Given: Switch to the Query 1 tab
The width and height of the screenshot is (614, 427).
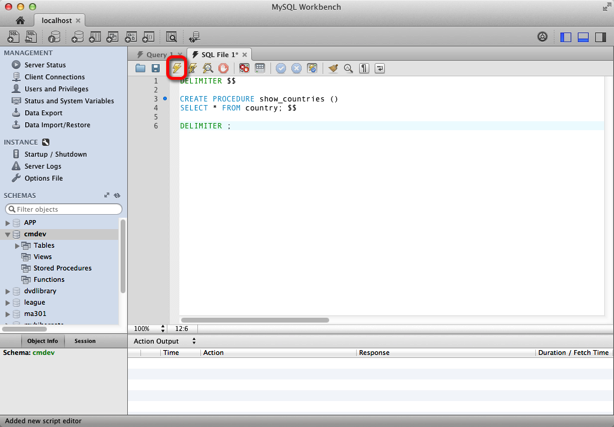Looking at the screenshot, I should click(x=155, y=54).
